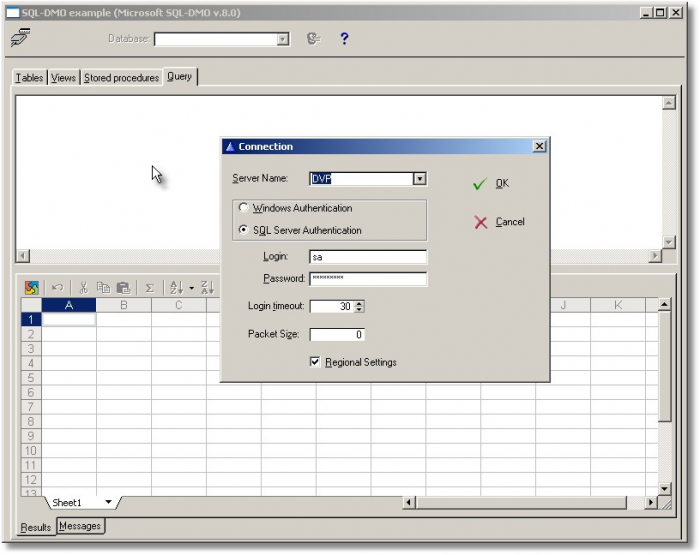Expand the Server Name dropdown
The width and height of the screenshot is (700, 555).
(419, 179)
